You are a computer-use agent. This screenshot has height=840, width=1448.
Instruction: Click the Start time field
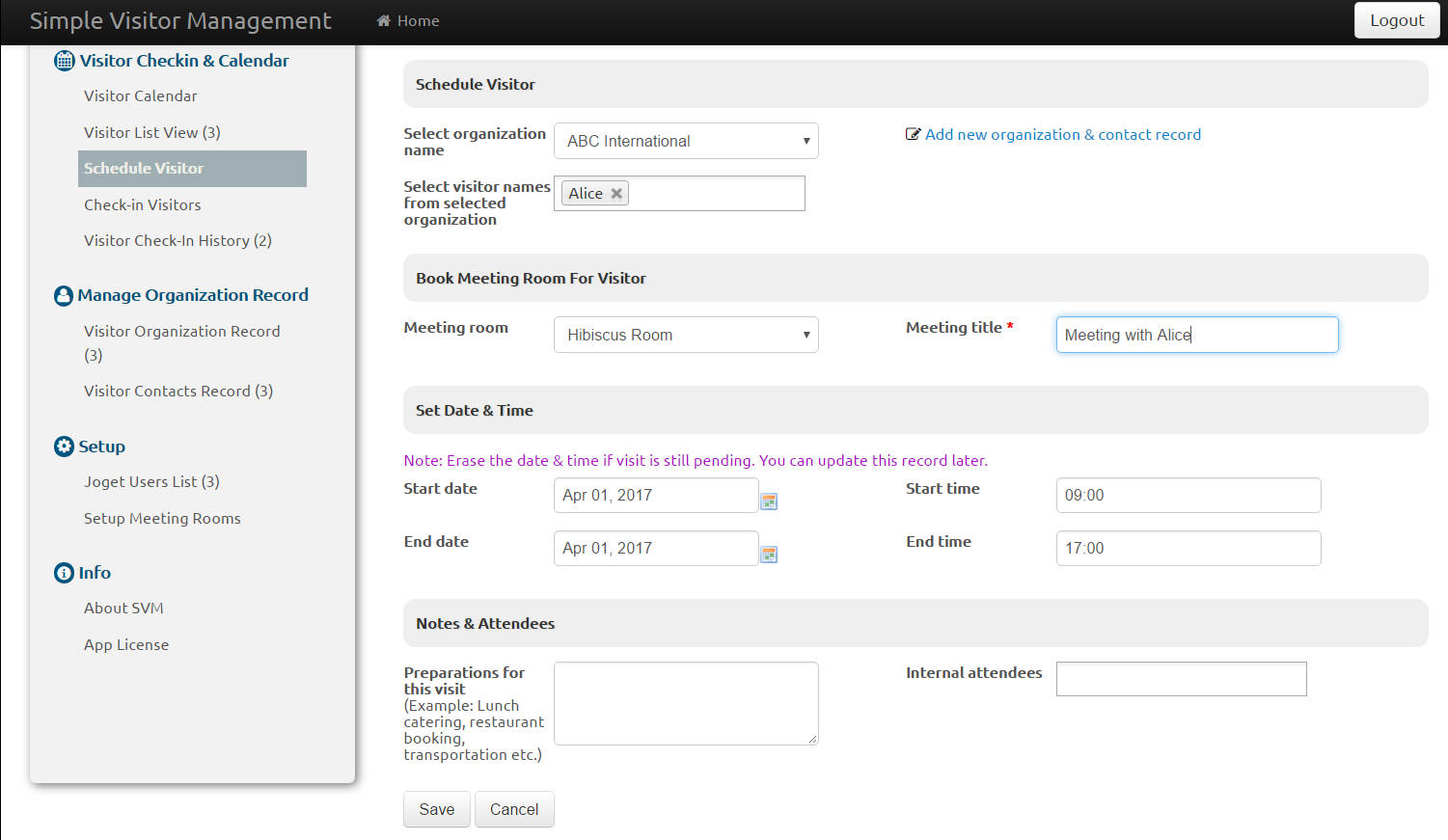(1188, 495)
